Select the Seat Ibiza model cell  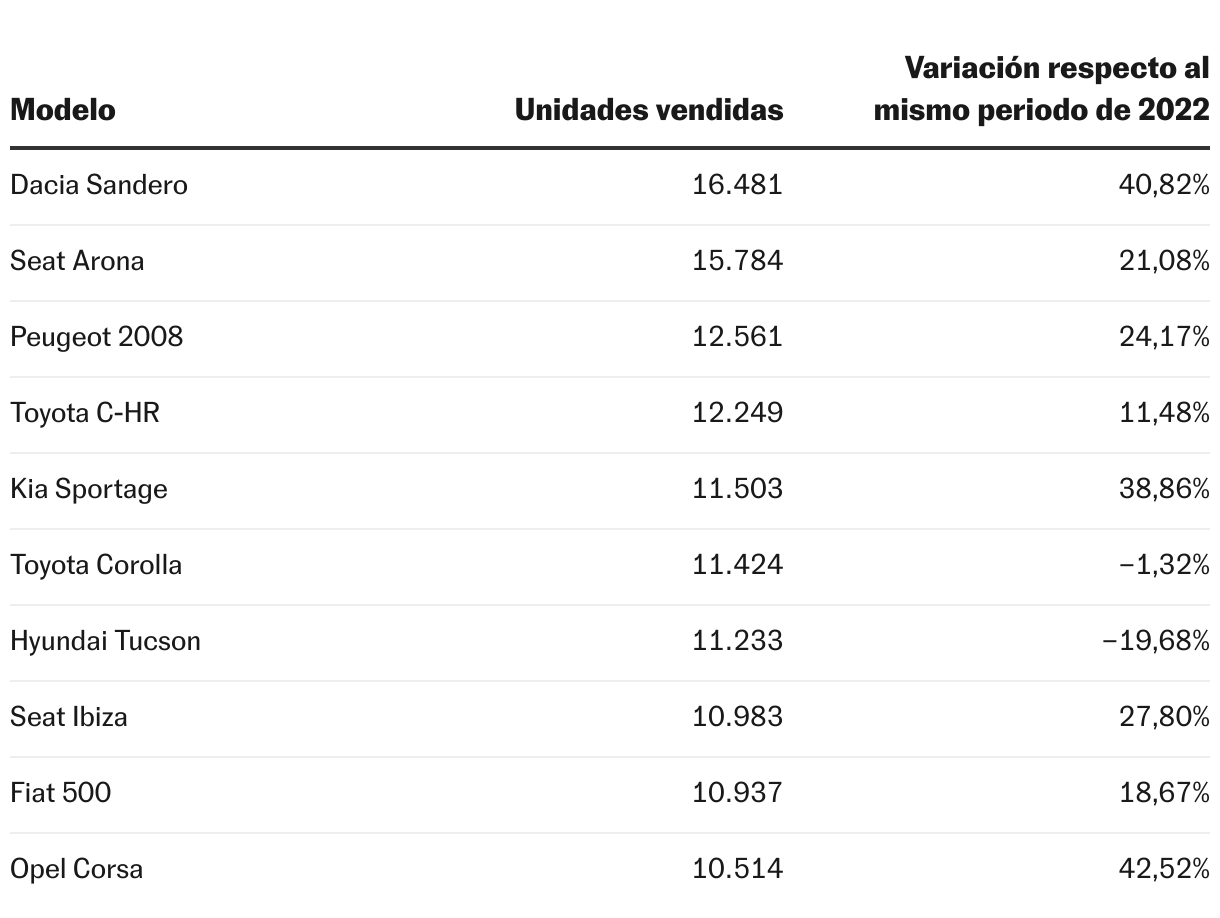click(x=69, y=717)
